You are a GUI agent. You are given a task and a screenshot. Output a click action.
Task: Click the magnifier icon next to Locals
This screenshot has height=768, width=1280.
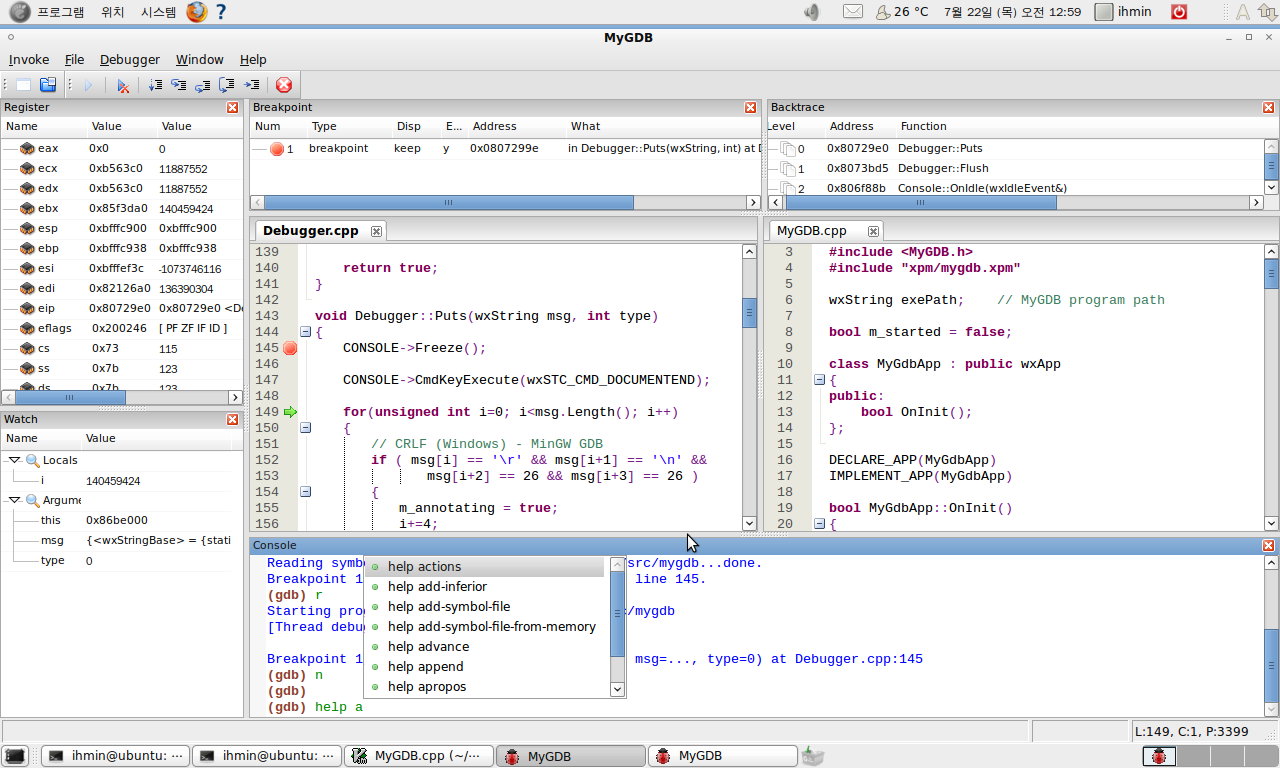pos(33,460)
